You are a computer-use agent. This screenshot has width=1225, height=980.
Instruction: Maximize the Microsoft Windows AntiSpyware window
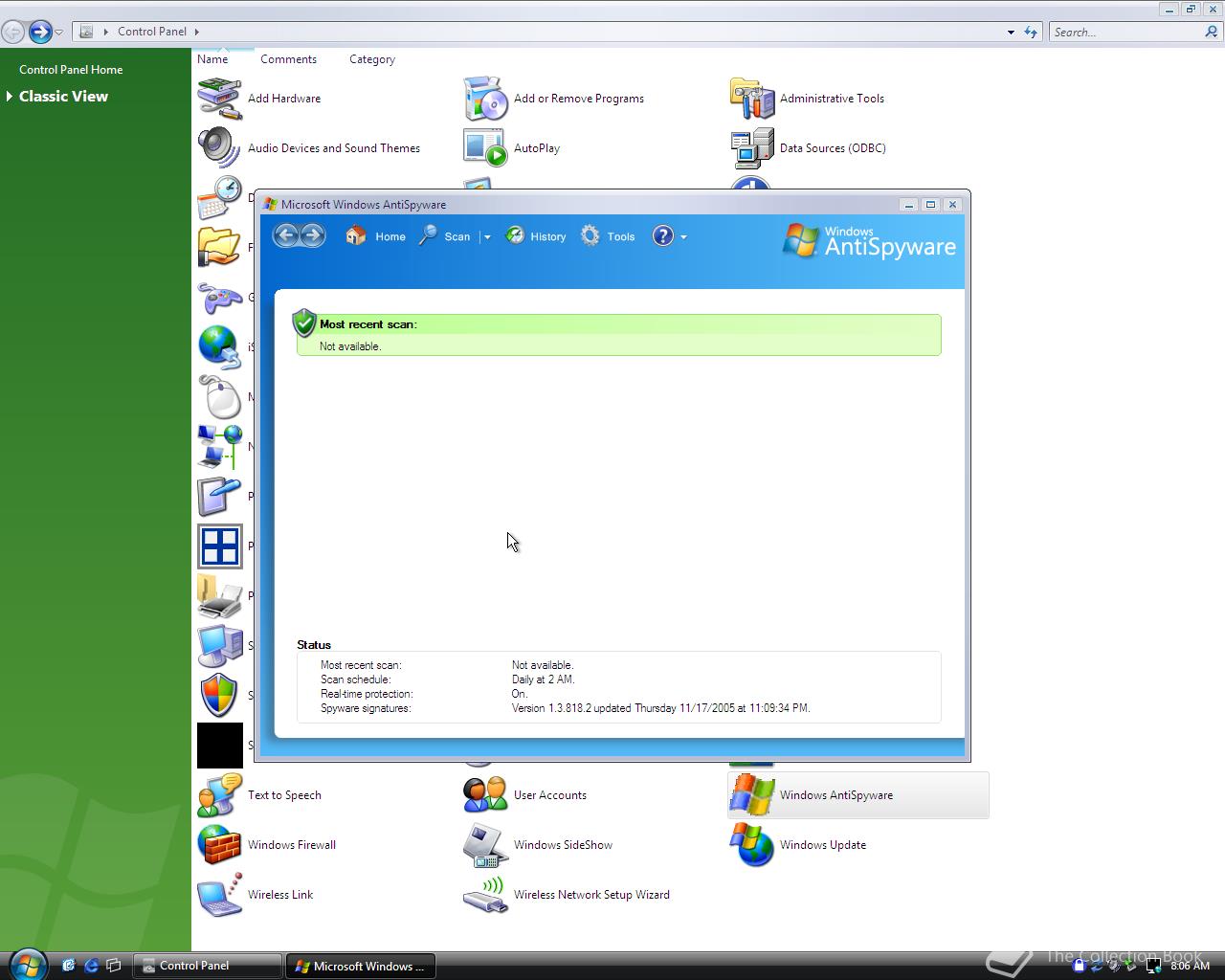pyautogui.click(x=930, y=204)
